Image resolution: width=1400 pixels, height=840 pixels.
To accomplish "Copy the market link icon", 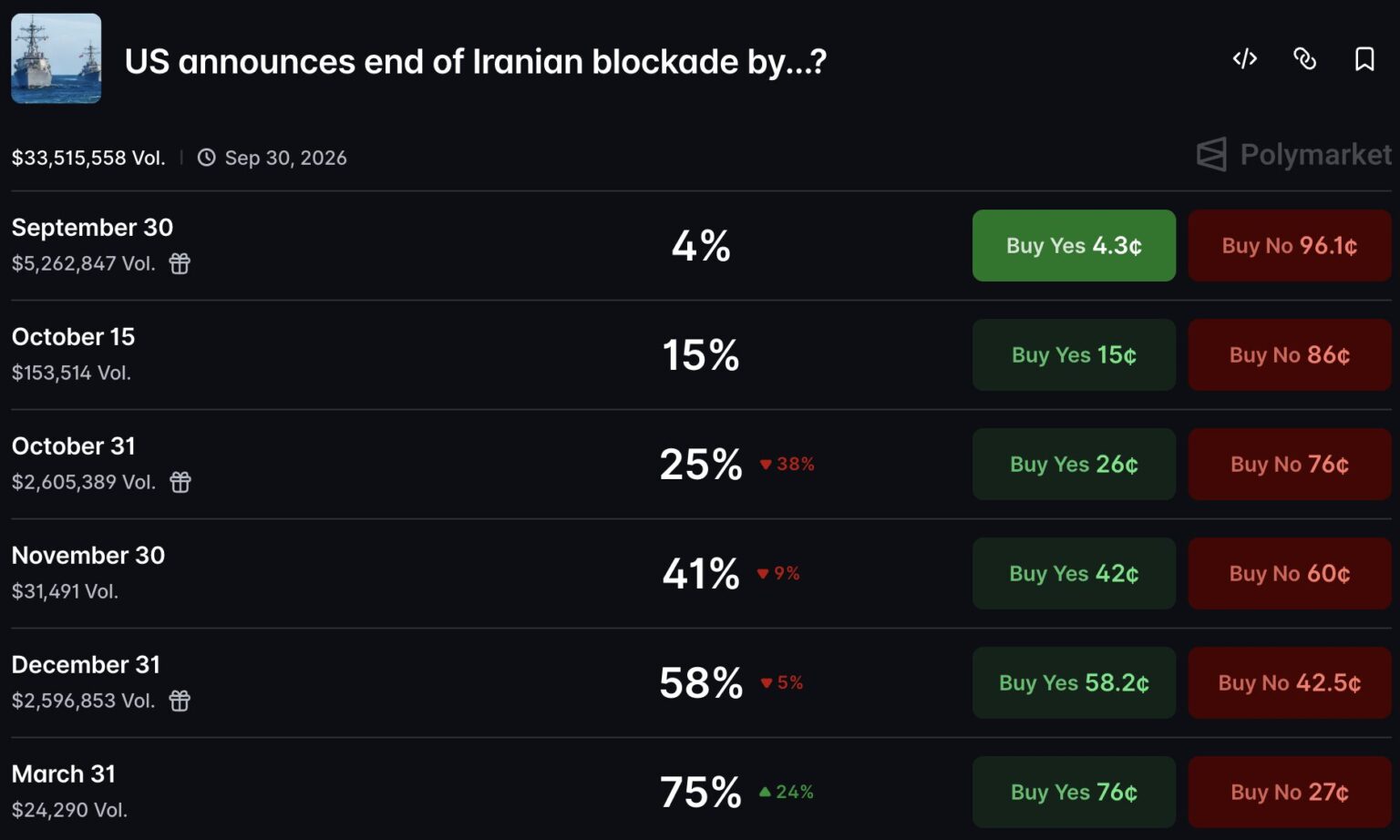I will (x=1304, y=59).
